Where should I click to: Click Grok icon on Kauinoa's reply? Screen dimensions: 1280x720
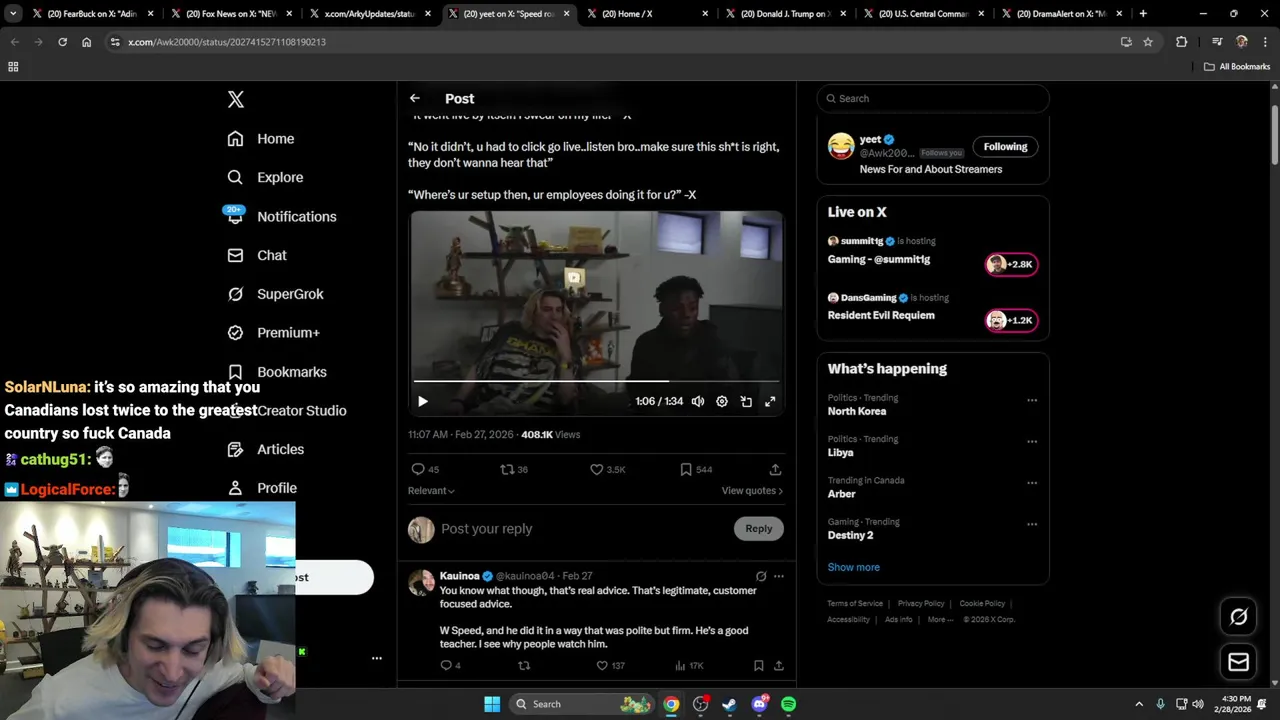[761, 576]
